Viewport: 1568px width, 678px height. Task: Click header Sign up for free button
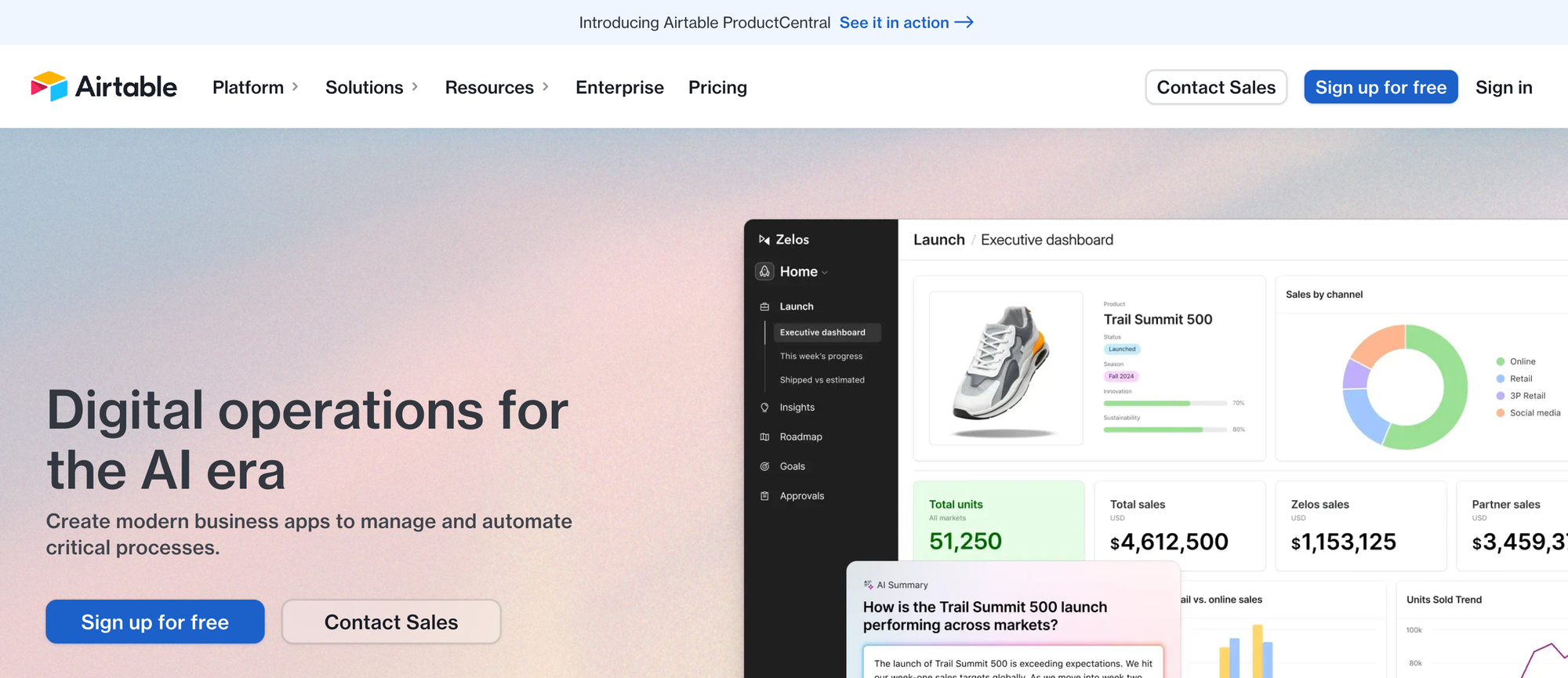click(1381, 87)
